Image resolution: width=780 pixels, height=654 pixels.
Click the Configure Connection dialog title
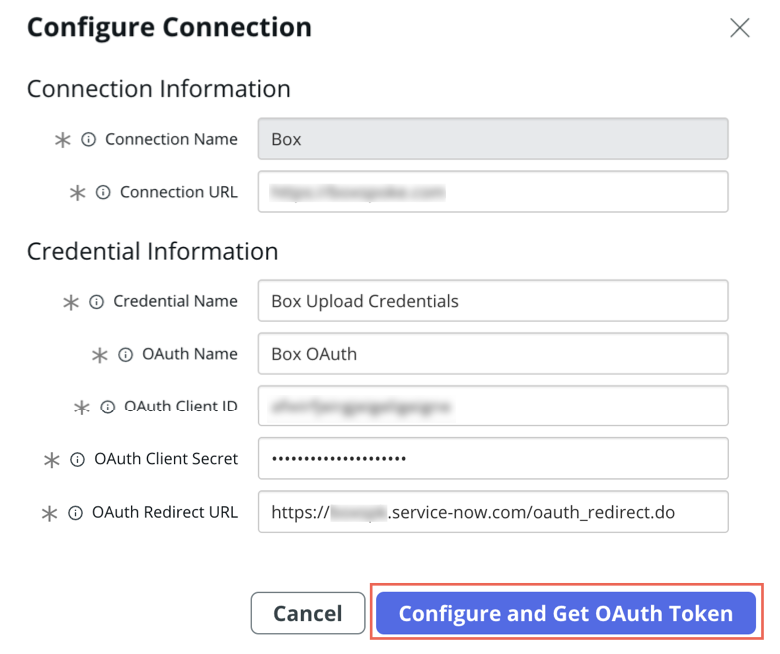click(x=169, y=27)
